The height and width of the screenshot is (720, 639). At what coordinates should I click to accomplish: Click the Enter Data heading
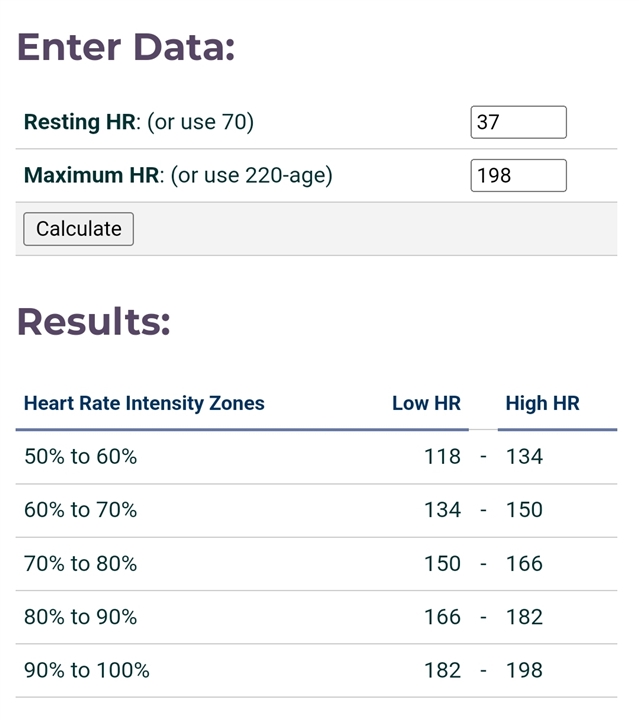[126, 47]
